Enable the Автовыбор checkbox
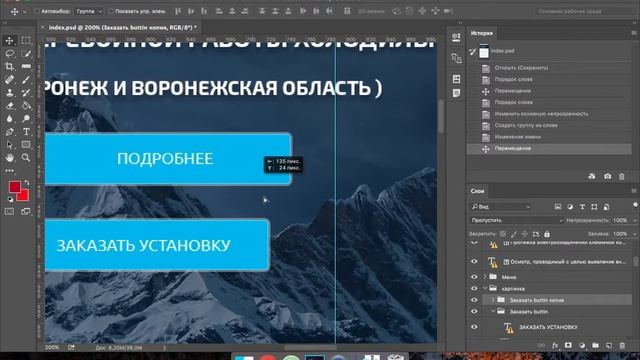 pos(37,11)
